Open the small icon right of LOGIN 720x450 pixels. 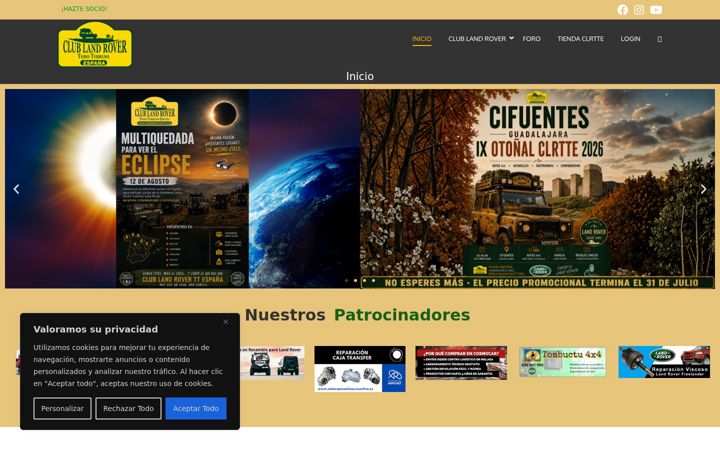click(x=659, y=39)
